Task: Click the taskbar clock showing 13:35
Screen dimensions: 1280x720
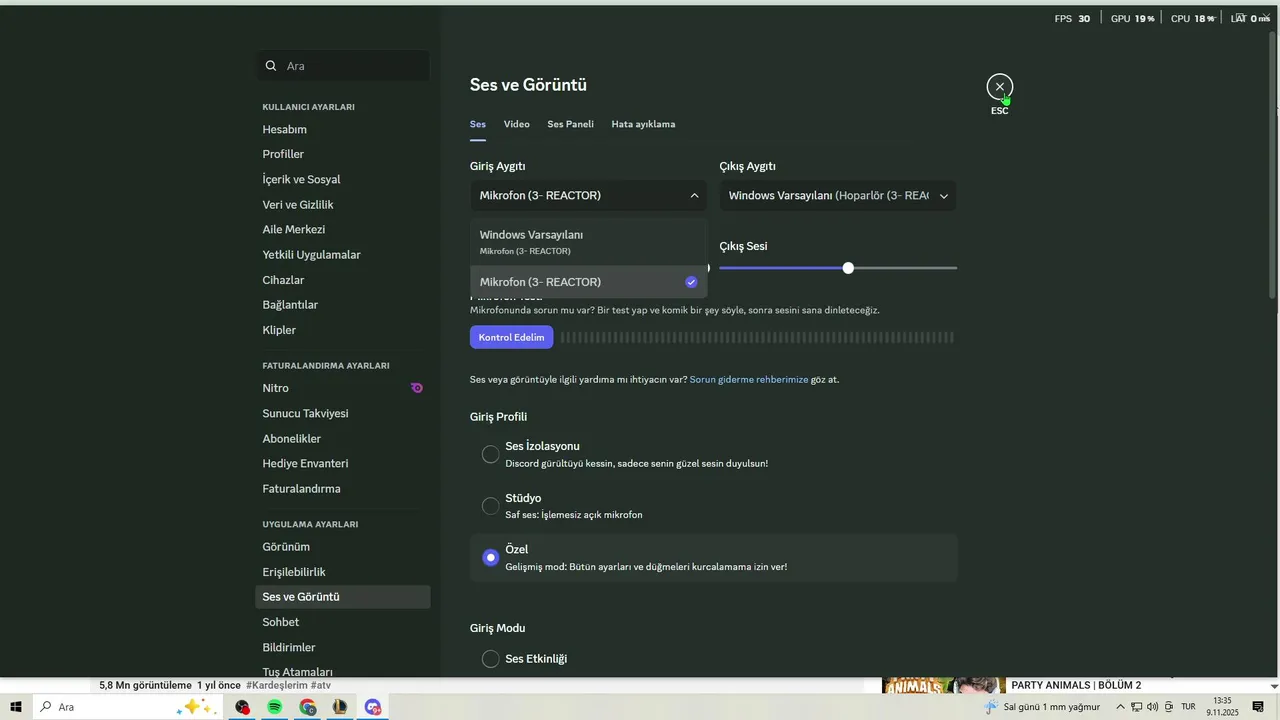Action: tap(1222, 707)
